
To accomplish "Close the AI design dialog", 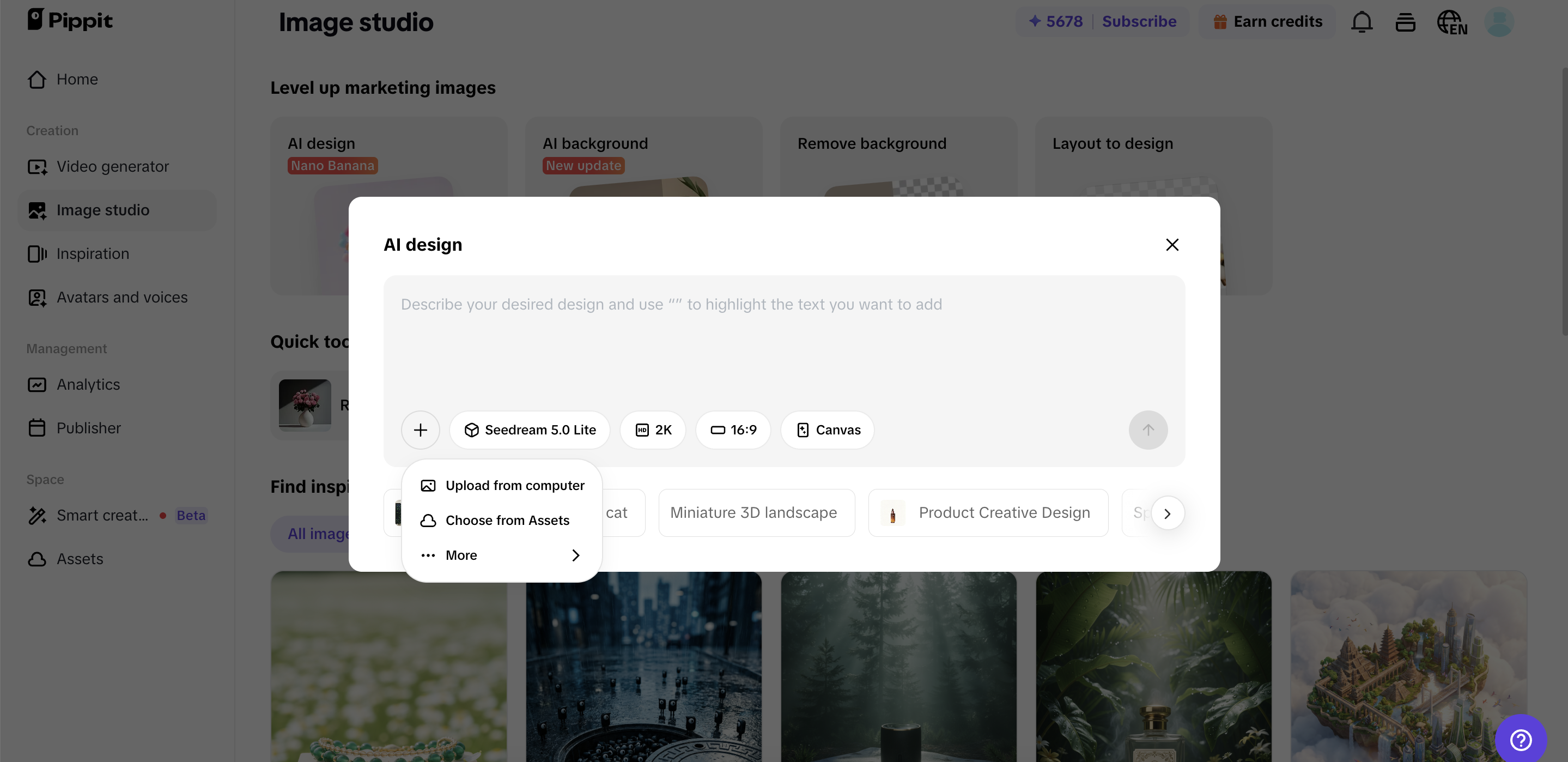I will tap(1172, 245).
